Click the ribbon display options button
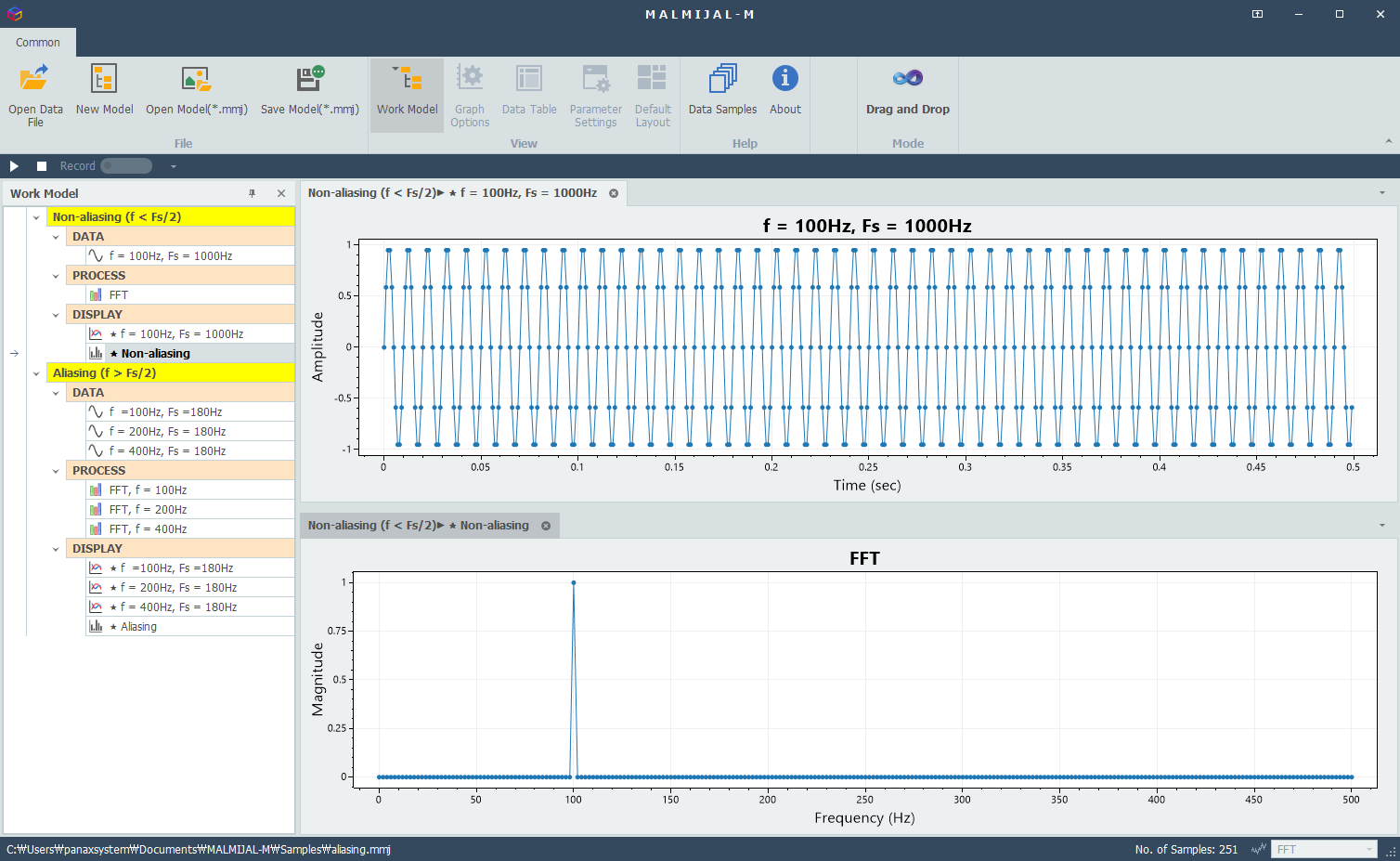 1257,14
